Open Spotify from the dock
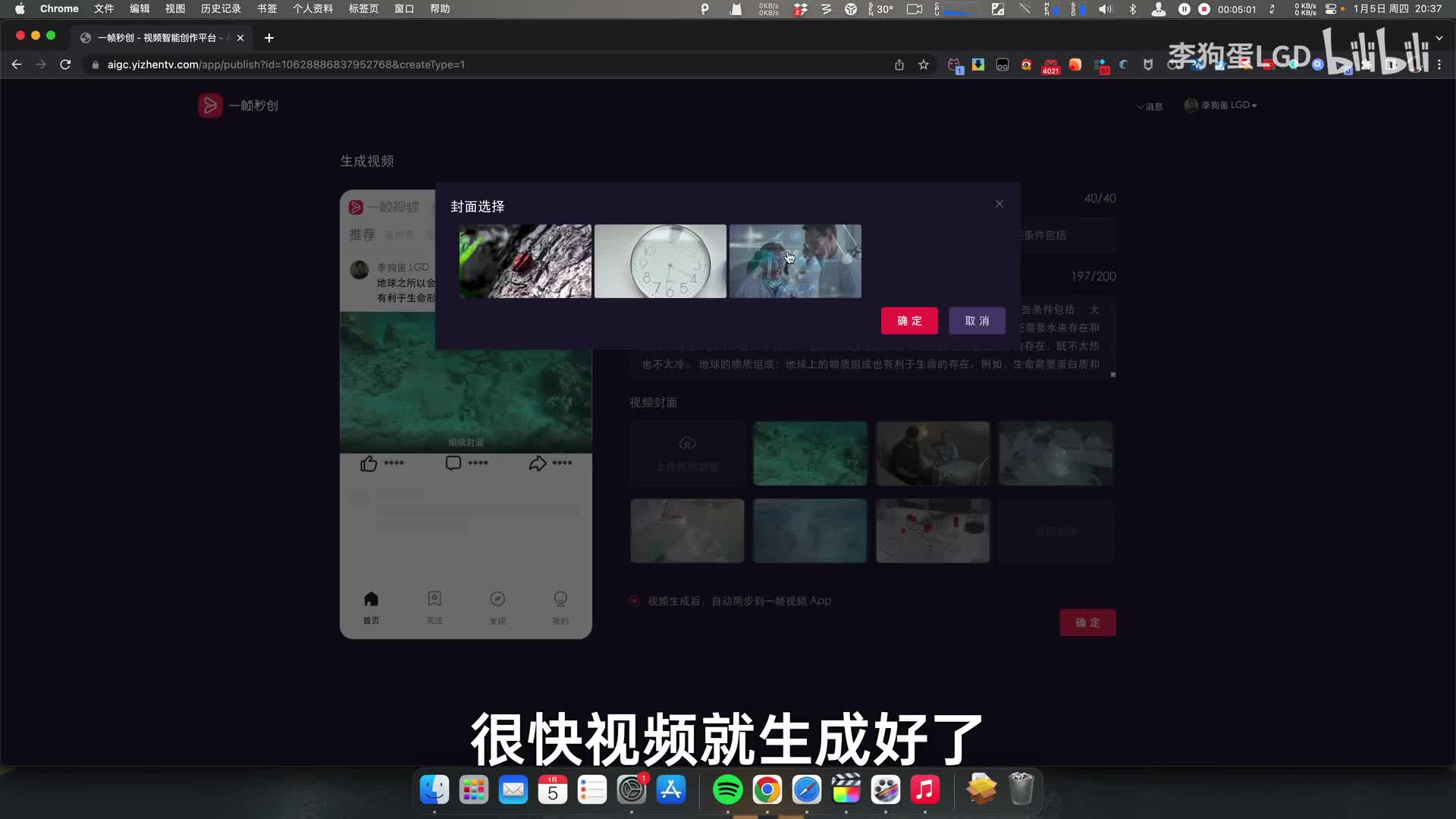The width and height of the screenshot is (1456, 819). 727,790
